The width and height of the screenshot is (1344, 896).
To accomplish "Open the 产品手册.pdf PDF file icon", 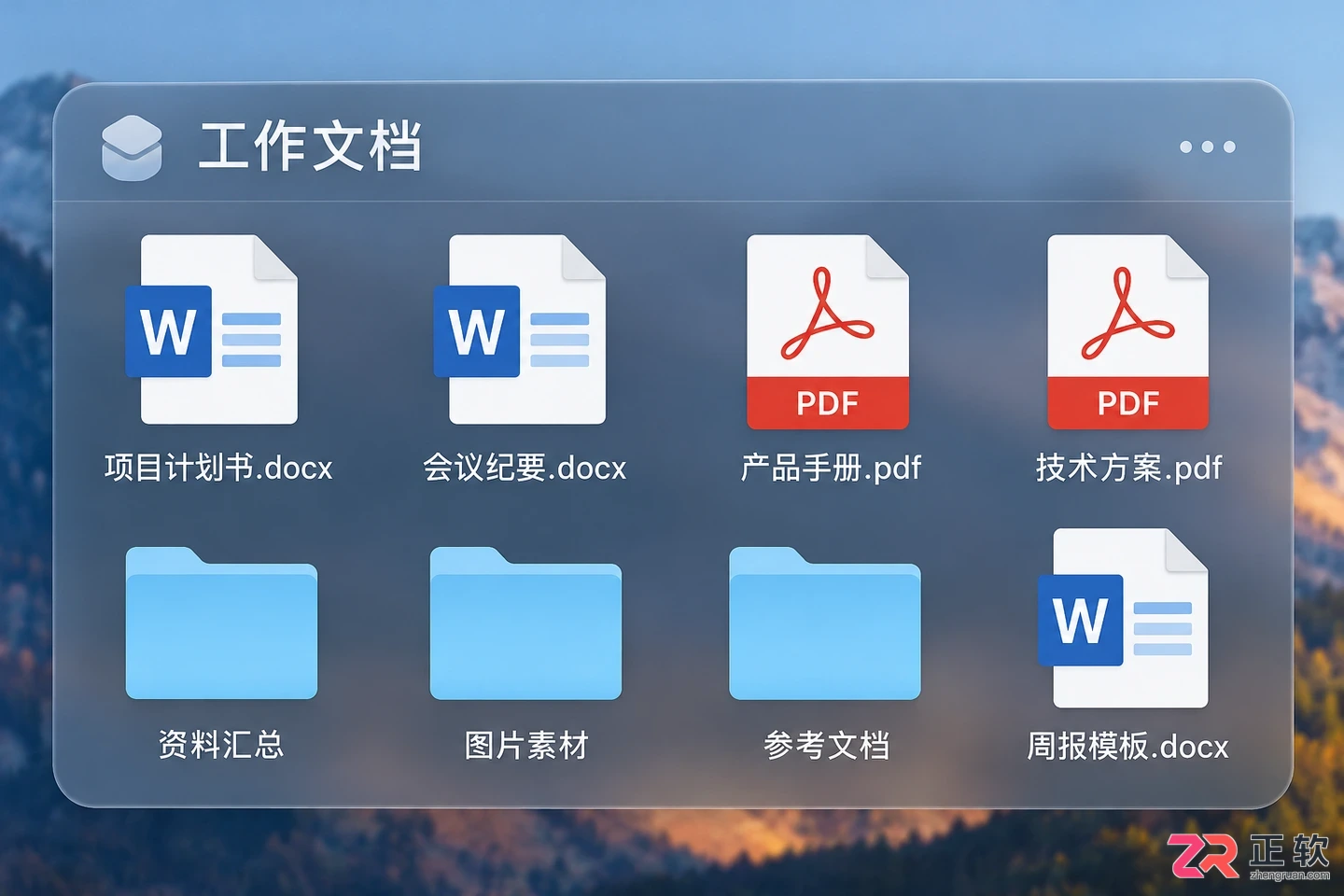I will 828,332.
